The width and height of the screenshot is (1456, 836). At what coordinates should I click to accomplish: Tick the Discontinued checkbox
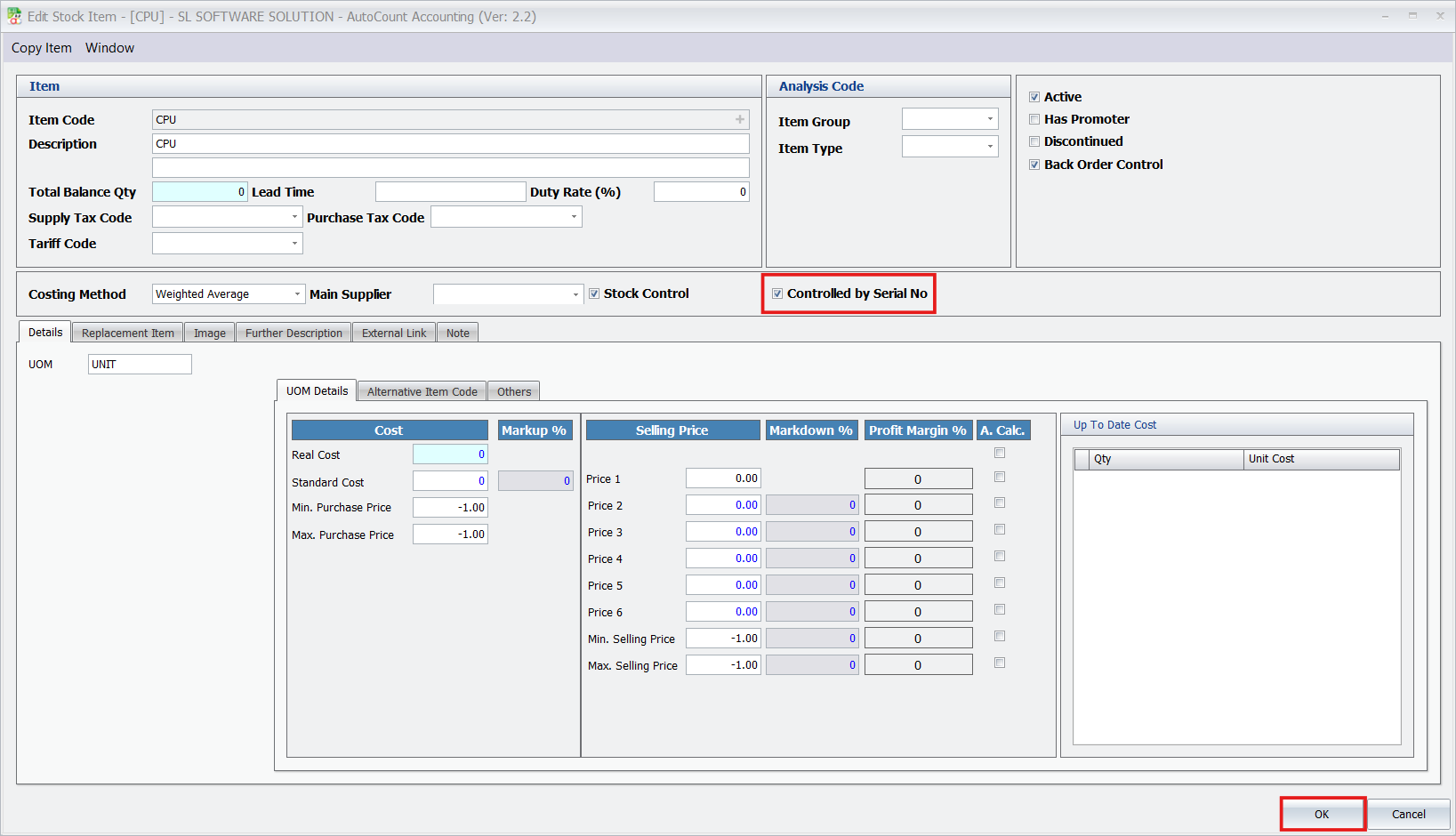[x=1034, y=141]
